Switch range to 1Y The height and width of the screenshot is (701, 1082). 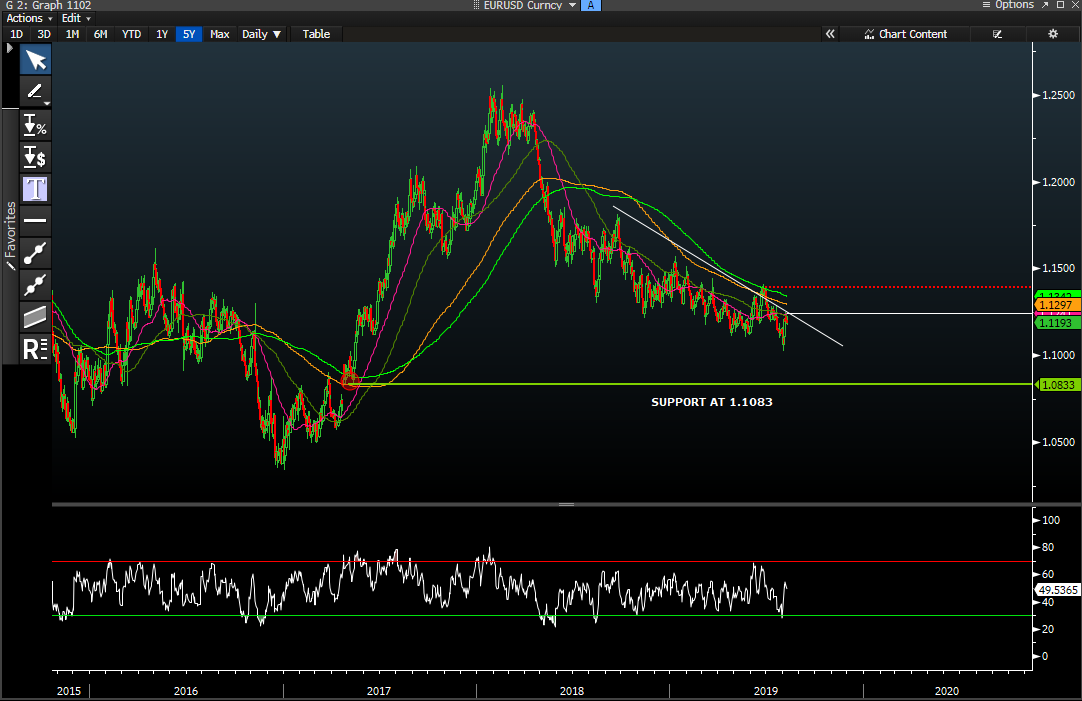click(x=161, y=34)
